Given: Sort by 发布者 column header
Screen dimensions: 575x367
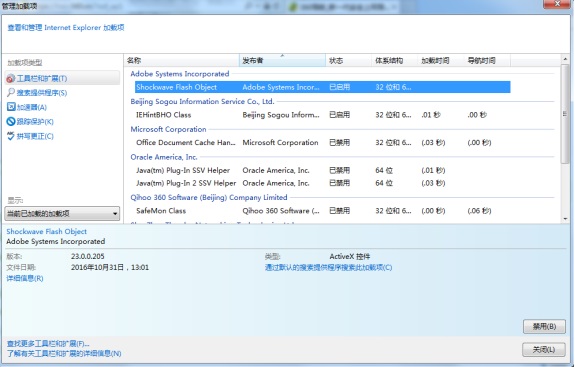Looking at the screenshot, I should click(282, 60).
